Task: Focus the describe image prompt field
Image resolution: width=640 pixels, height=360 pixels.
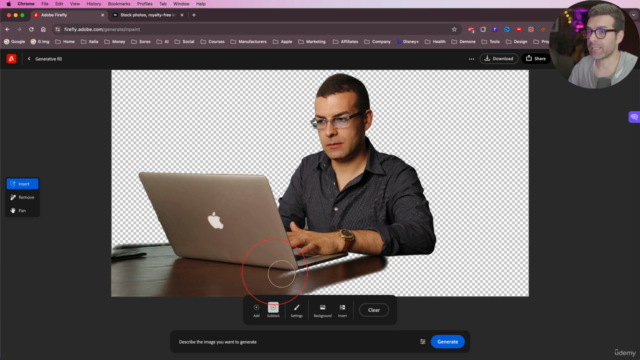Action: click(296, 342)
